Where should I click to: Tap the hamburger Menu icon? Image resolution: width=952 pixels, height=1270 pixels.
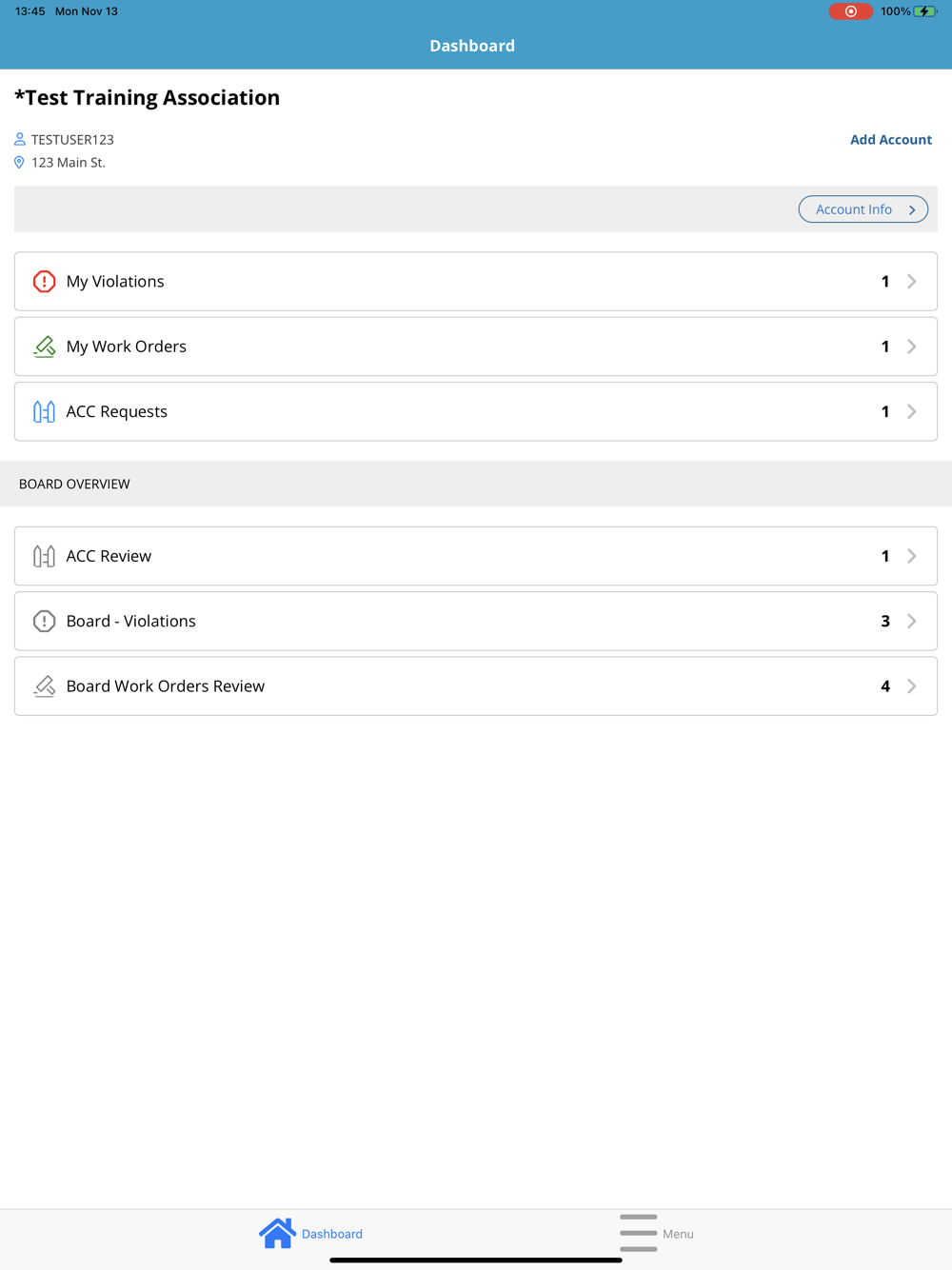(638, 1233)
